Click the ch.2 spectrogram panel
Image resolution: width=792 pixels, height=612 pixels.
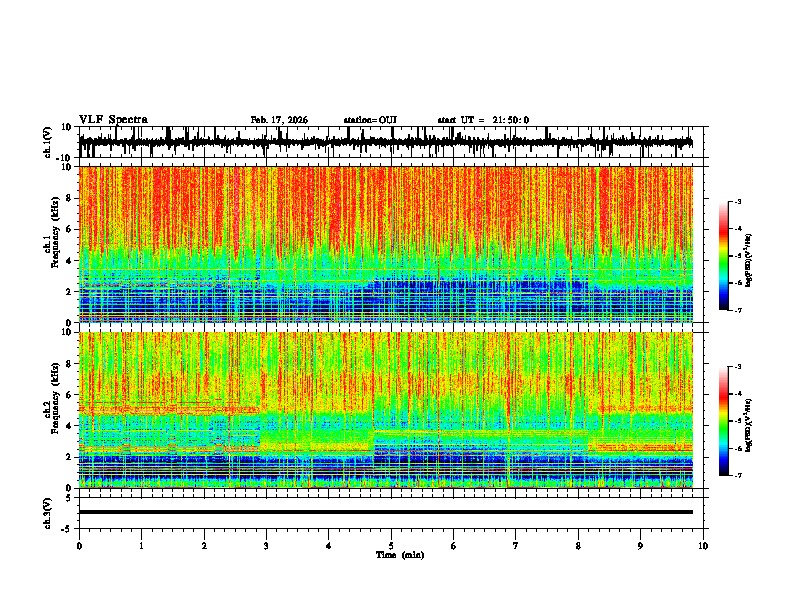click(385, 410)
